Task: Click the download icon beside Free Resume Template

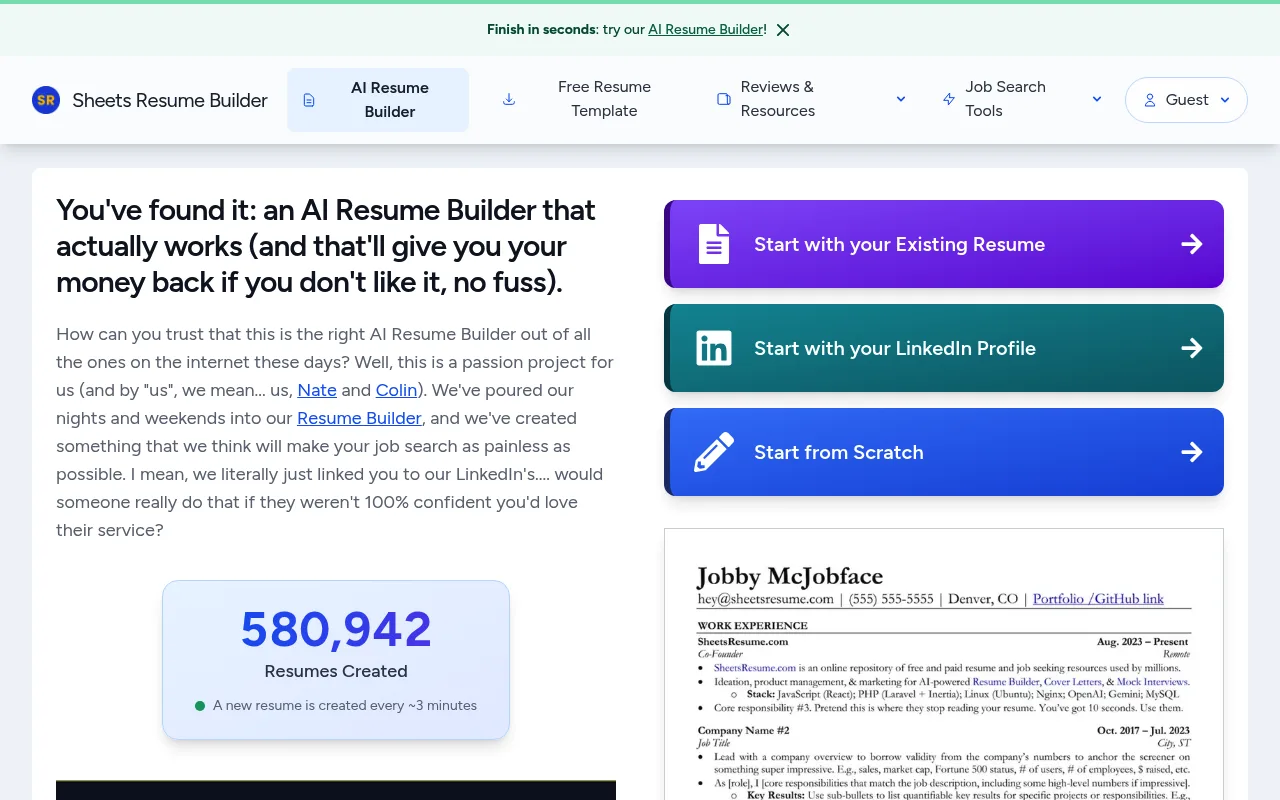Action: [509, 99]
